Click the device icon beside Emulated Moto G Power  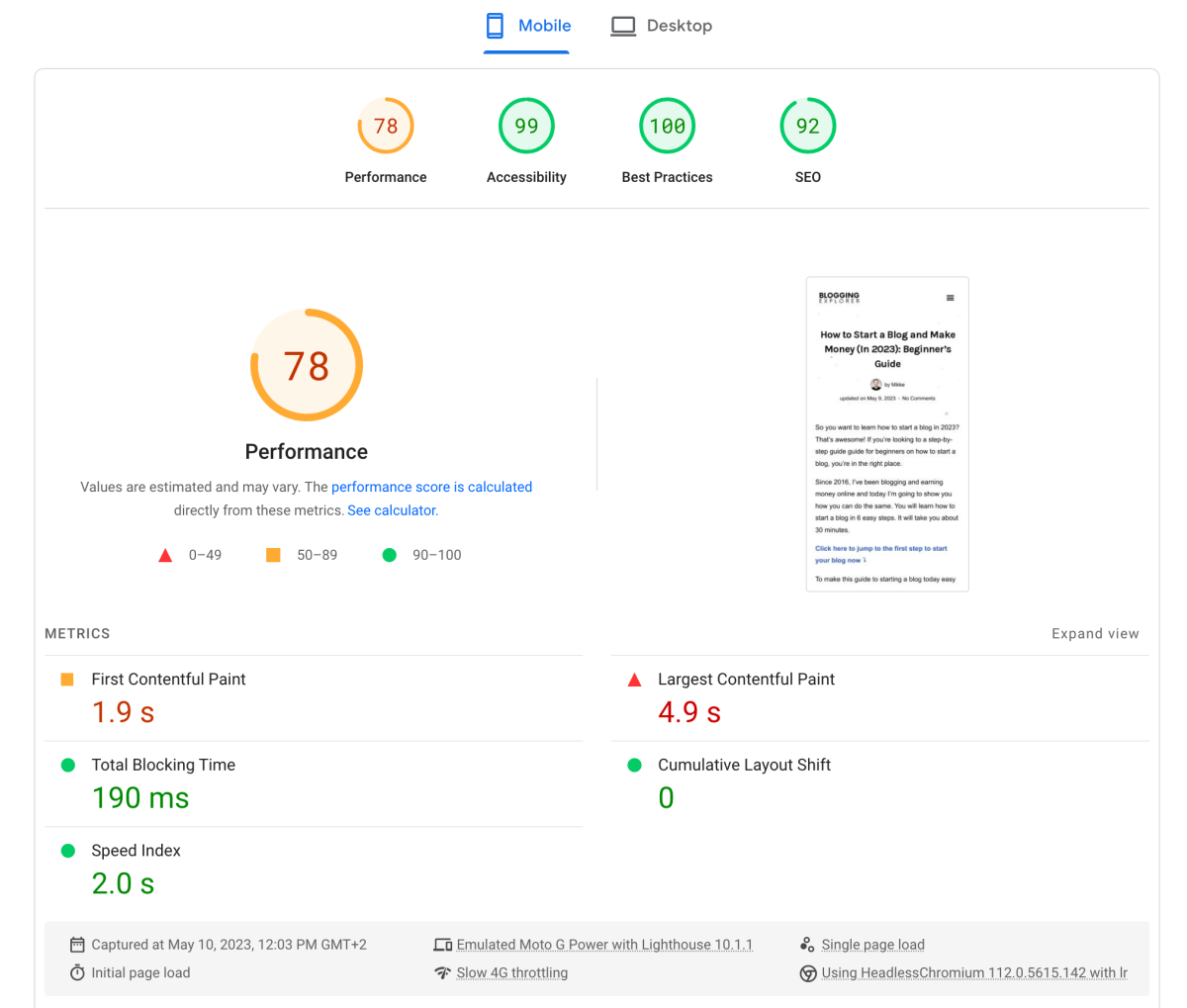click(x=443, y=944)
